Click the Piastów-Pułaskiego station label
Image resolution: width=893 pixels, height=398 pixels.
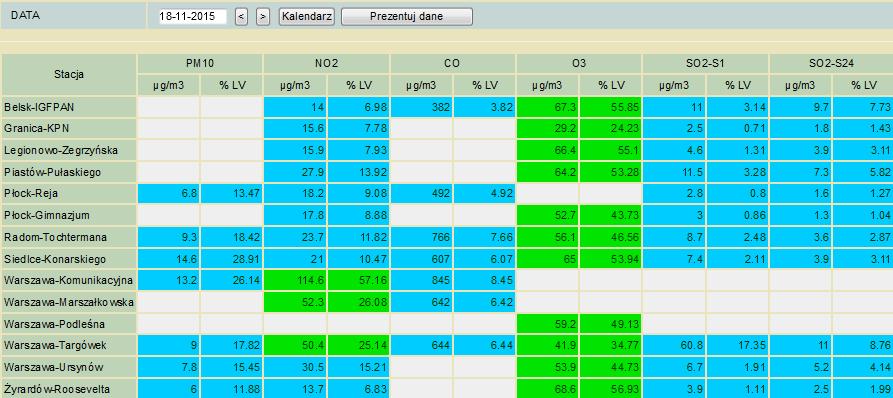tap(69, 172)
